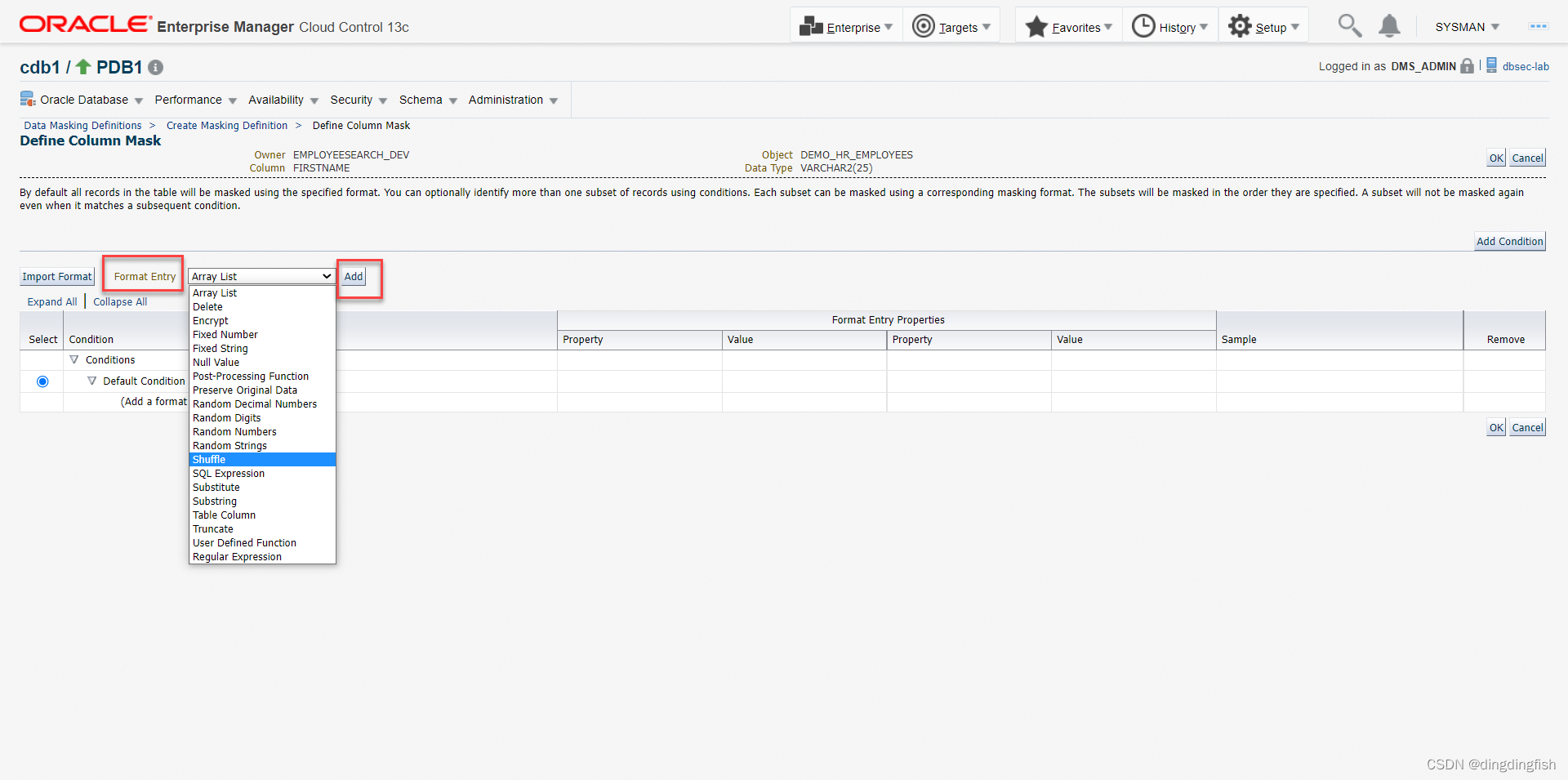Choose Table Column option
The width and height of the screenshot is (1568, 780).
(262, 515)
